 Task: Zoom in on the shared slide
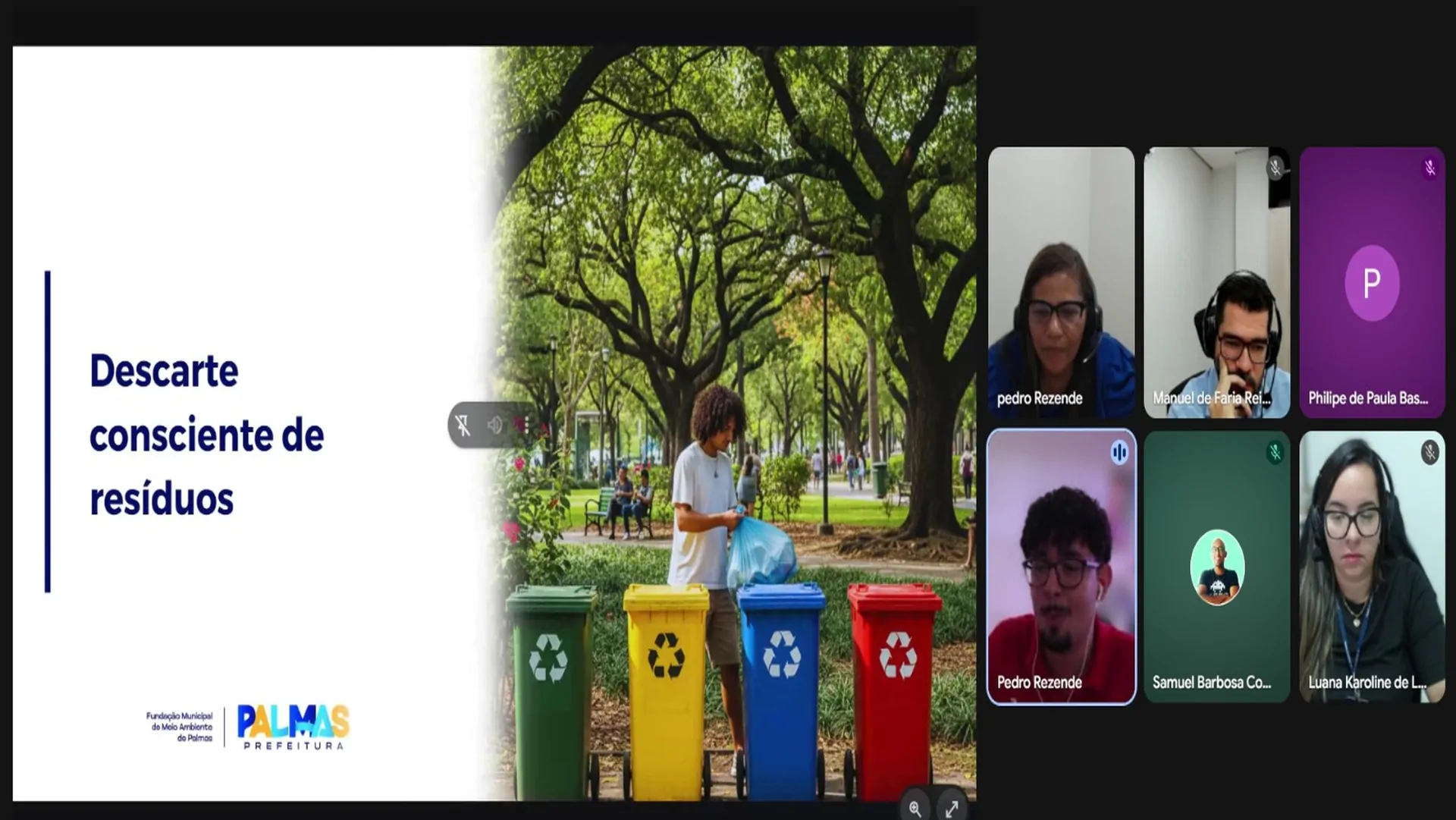[x=915, y=809]
